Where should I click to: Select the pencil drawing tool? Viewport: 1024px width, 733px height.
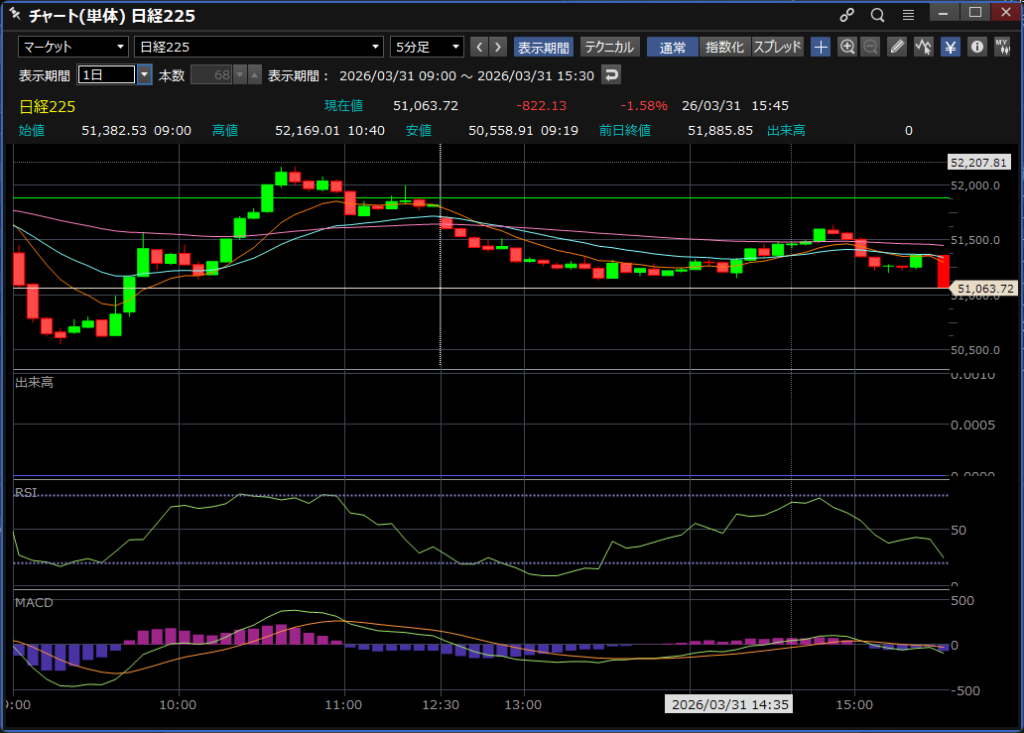pos(897,47)
